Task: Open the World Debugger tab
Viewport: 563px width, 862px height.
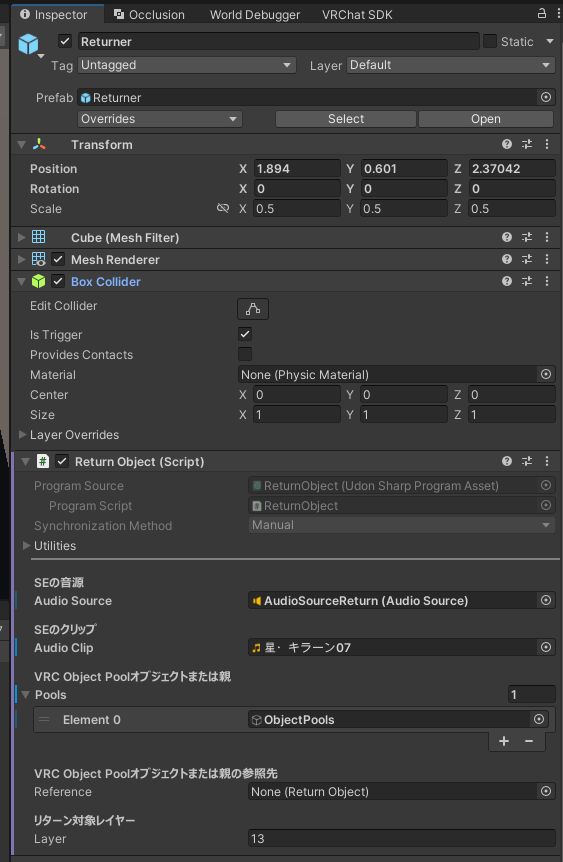Action: 255,15
